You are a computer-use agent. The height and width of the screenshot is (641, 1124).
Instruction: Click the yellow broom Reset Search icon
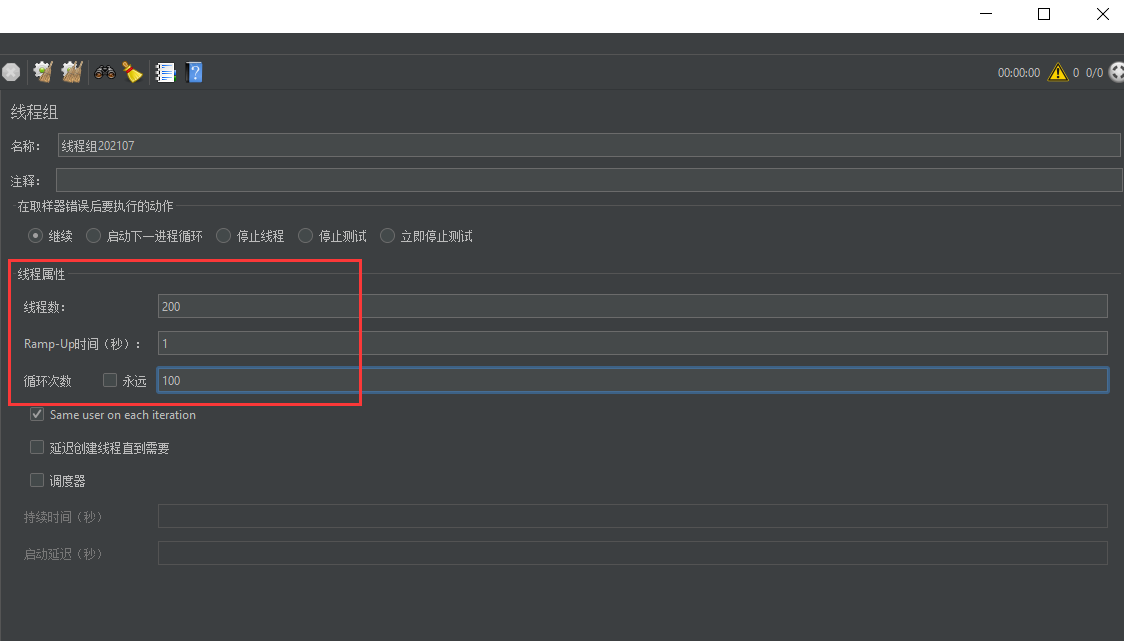(133, 72)
